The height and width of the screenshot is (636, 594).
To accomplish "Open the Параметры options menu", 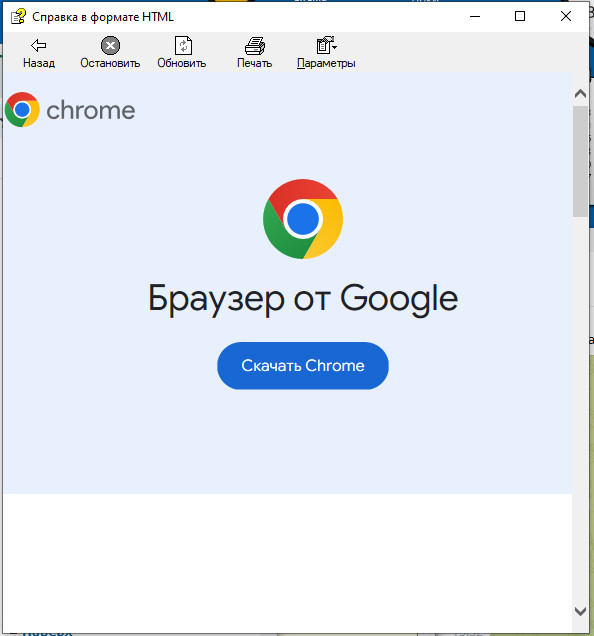I will tap(326, 53).
